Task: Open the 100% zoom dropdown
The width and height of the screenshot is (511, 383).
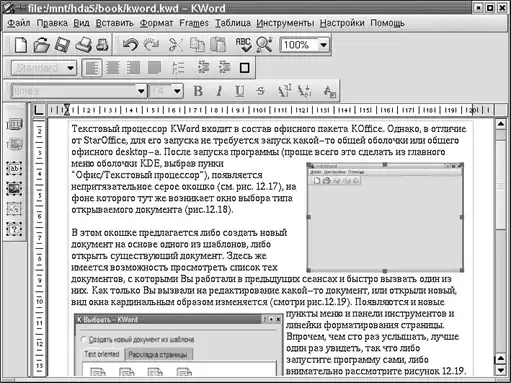Action: tap(323, 45)
